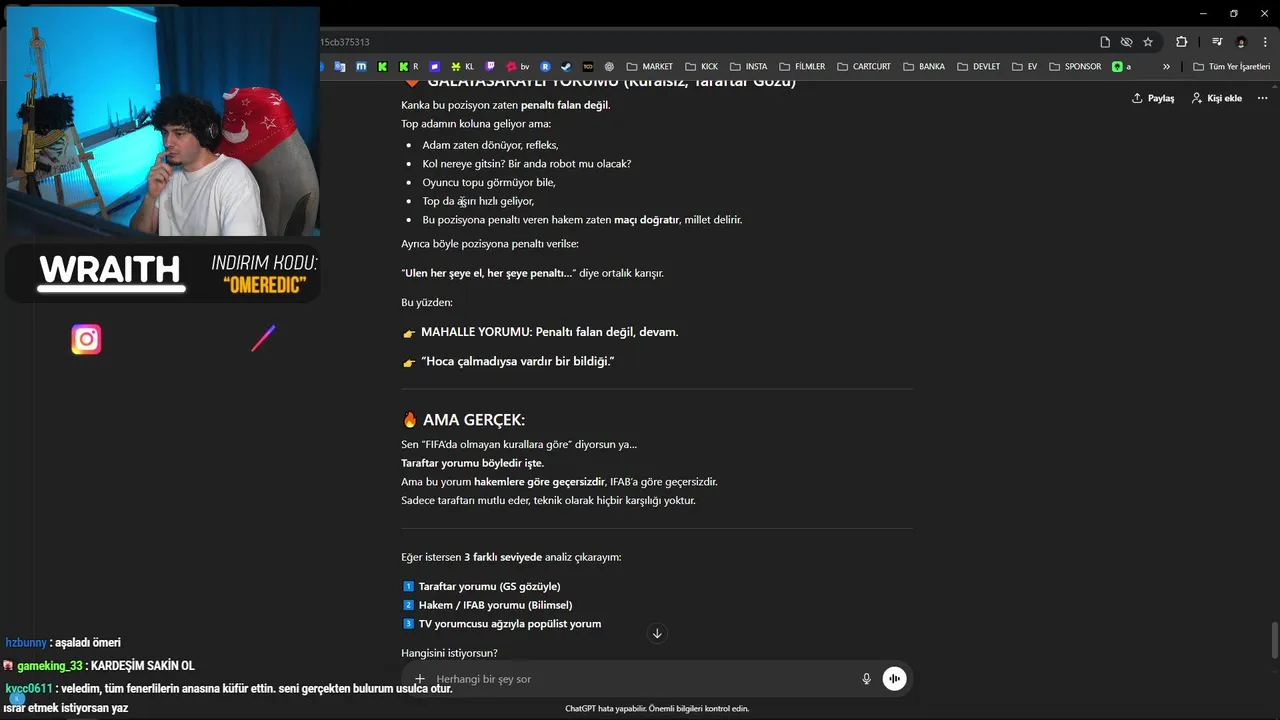Open the Tüm Yer İşaretleri folder
Viewport: 1280px width, 720px height.
tap(1232, 67)
